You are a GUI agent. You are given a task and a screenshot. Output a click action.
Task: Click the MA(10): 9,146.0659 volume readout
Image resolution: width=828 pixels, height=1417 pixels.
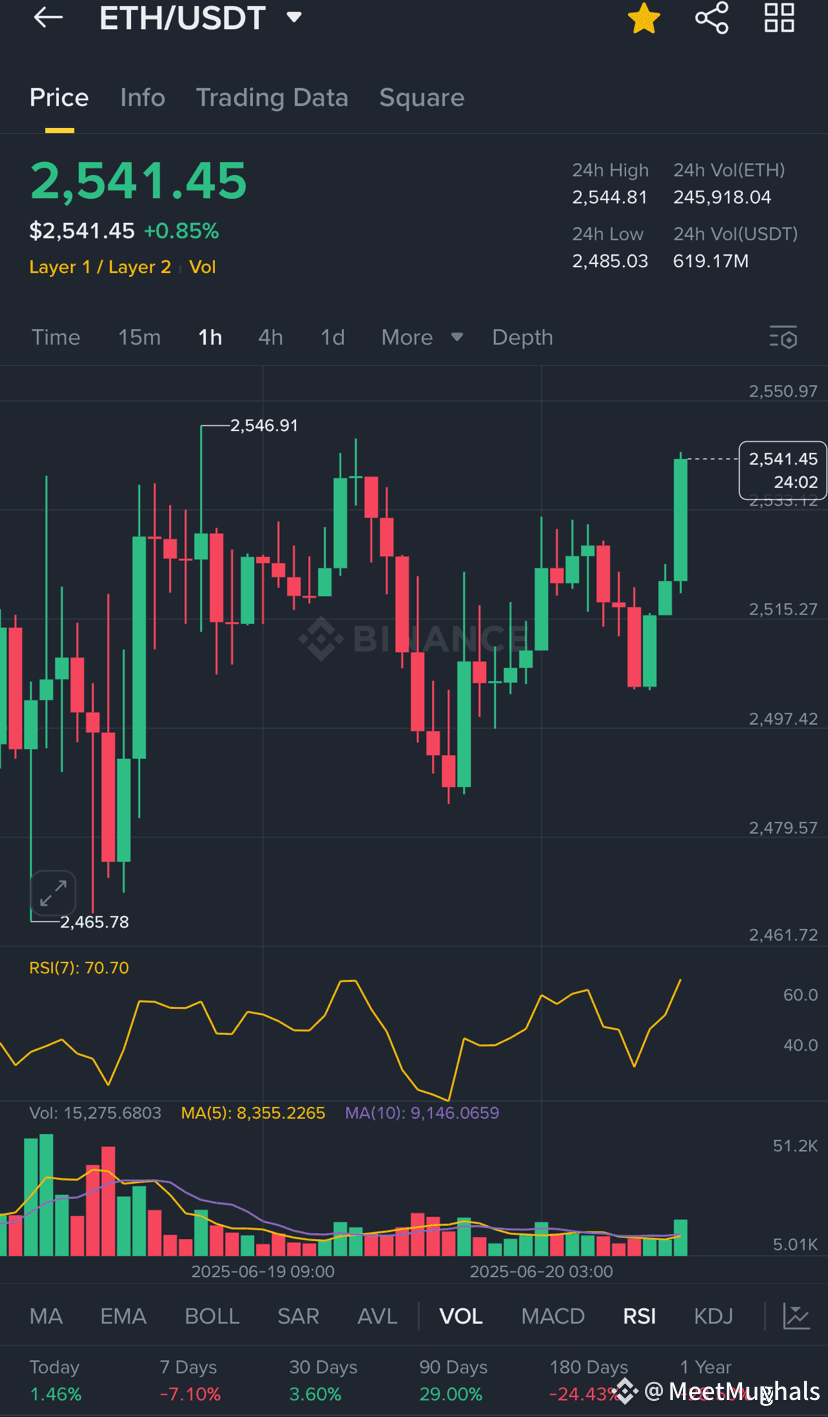422,1112
